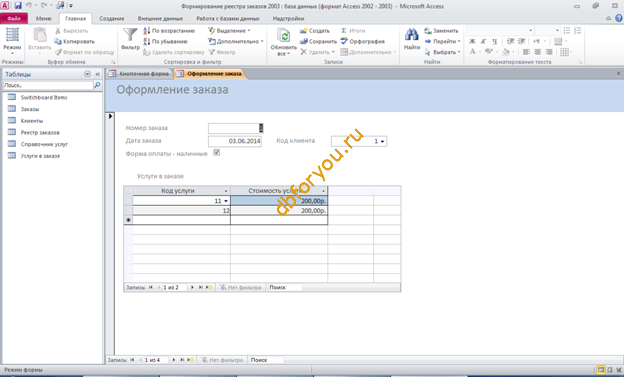This screenshot has height=377, width=624.
Task: Switch to Внешние данные tab
Action: click(x=160, y=18)
